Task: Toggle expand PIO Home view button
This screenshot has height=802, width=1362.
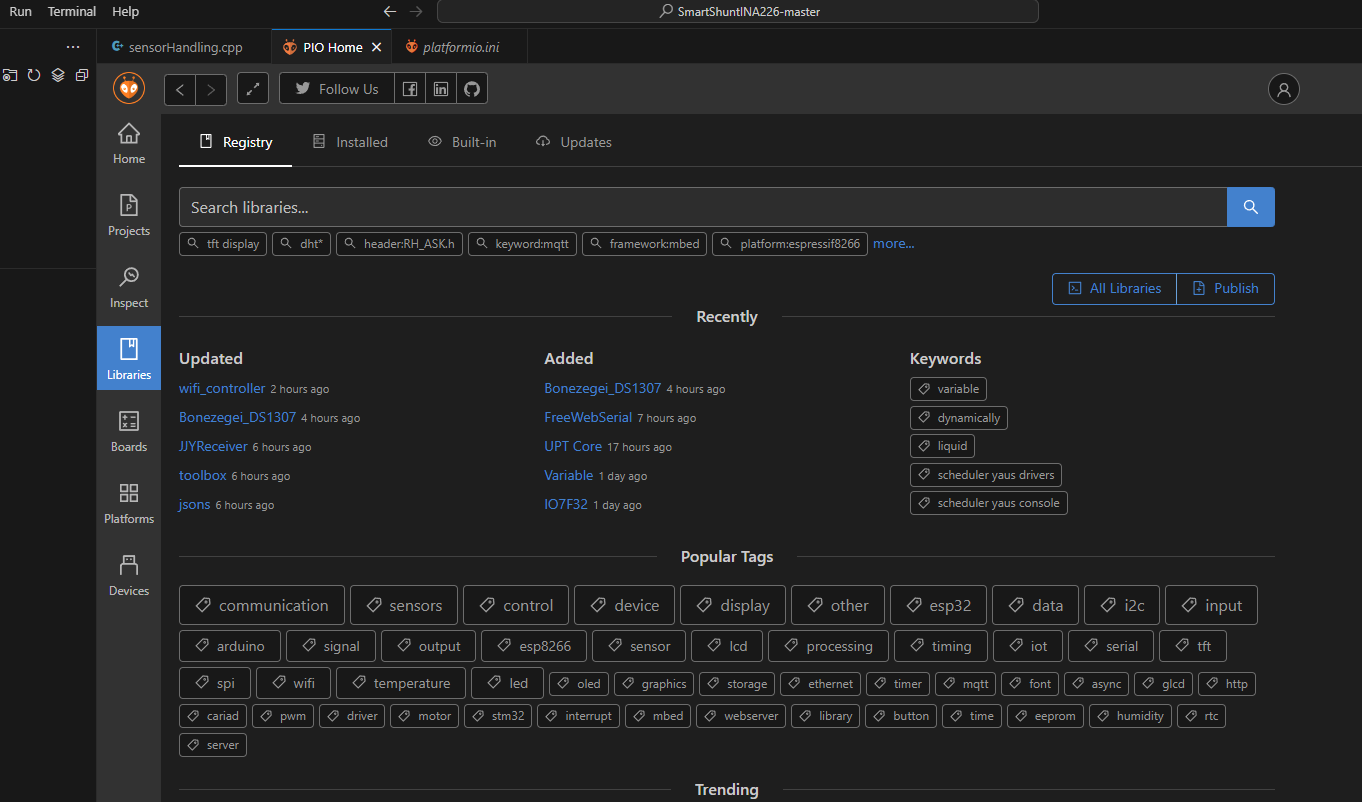Action: 253,89
